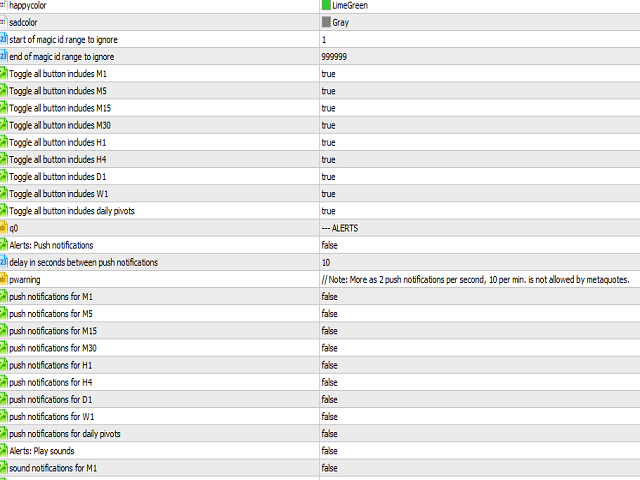This screenshot has width=640, height=480.
Task: Click the color type icon beside happycolor
Action: (4, 5)
